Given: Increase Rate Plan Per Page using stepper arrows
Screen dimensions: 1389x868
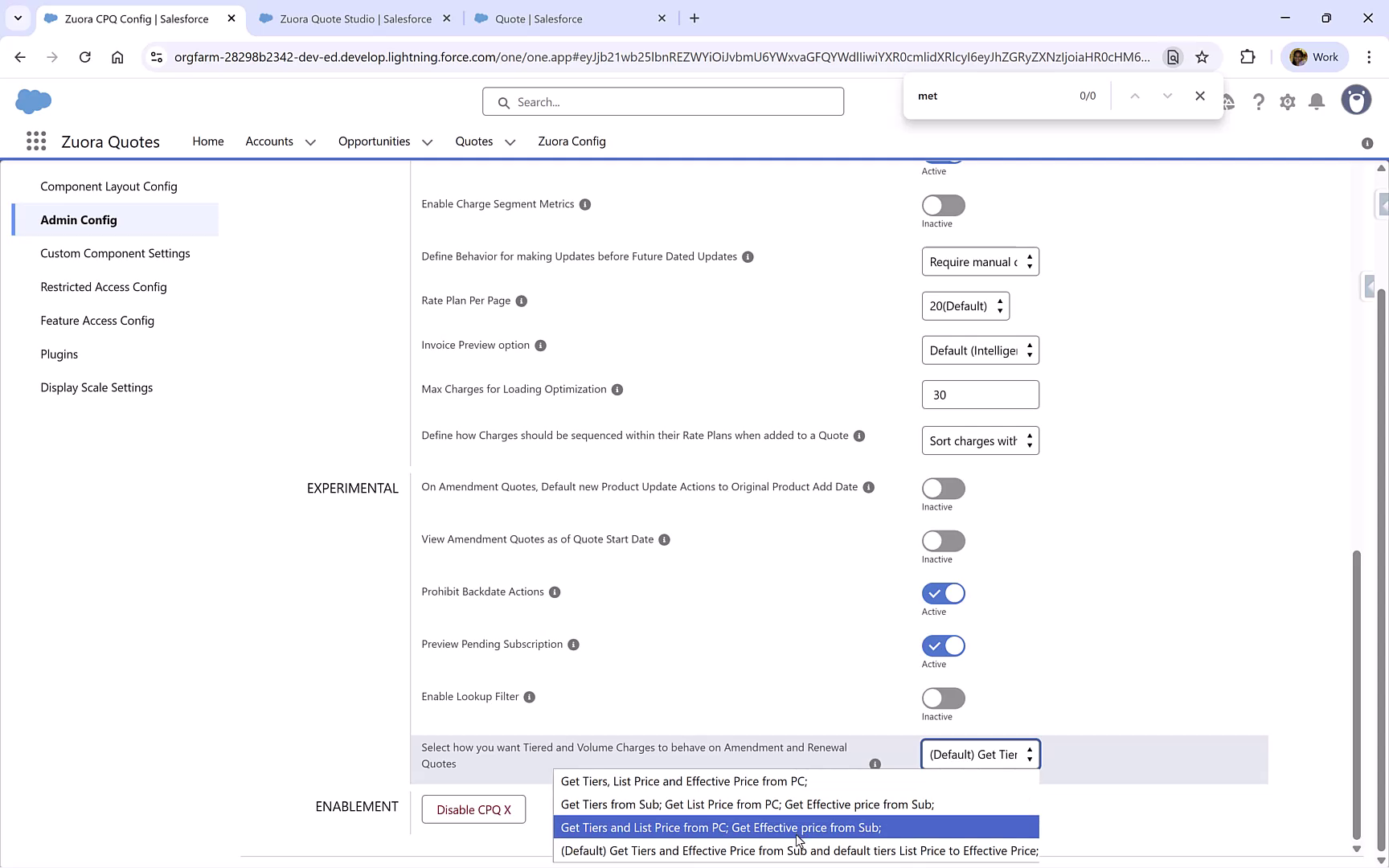Looking at the screenshot, I should (999, 301).
